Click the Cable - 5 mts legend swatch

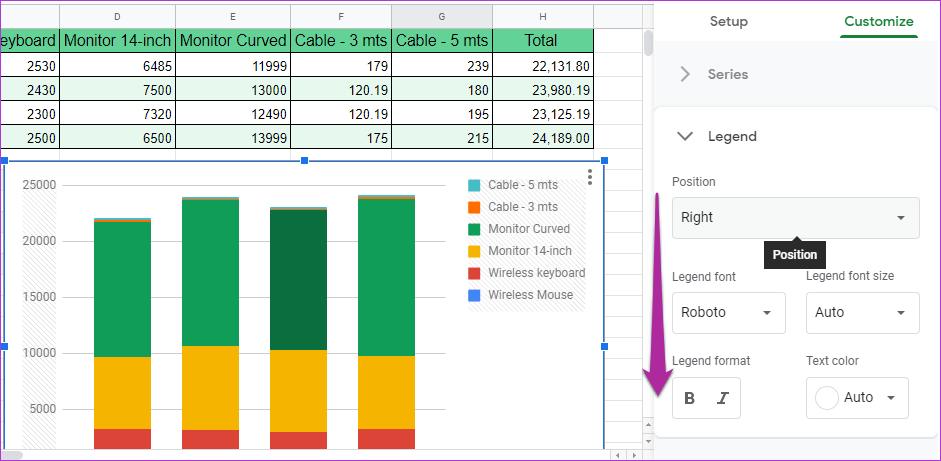[x=475, y=185]
